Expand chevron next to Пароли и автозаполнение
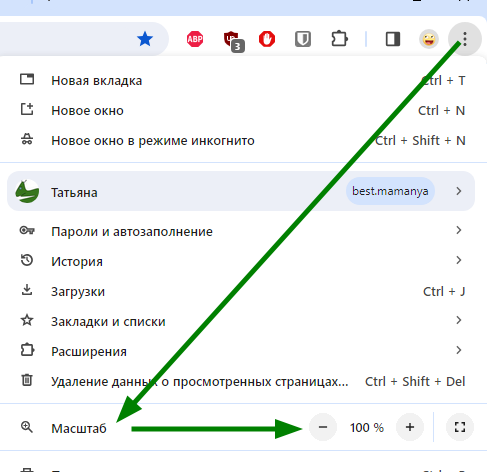Image resolution: width=487 pixels, height=472 pixels. [459, 230]
